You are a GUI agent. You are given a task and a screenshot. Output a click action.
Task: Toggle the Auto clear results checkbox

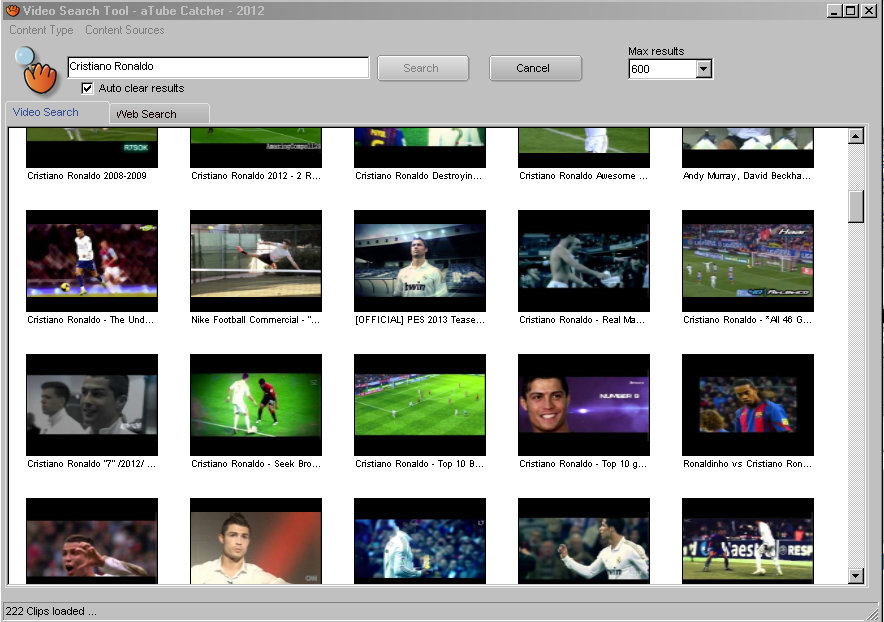87,88
